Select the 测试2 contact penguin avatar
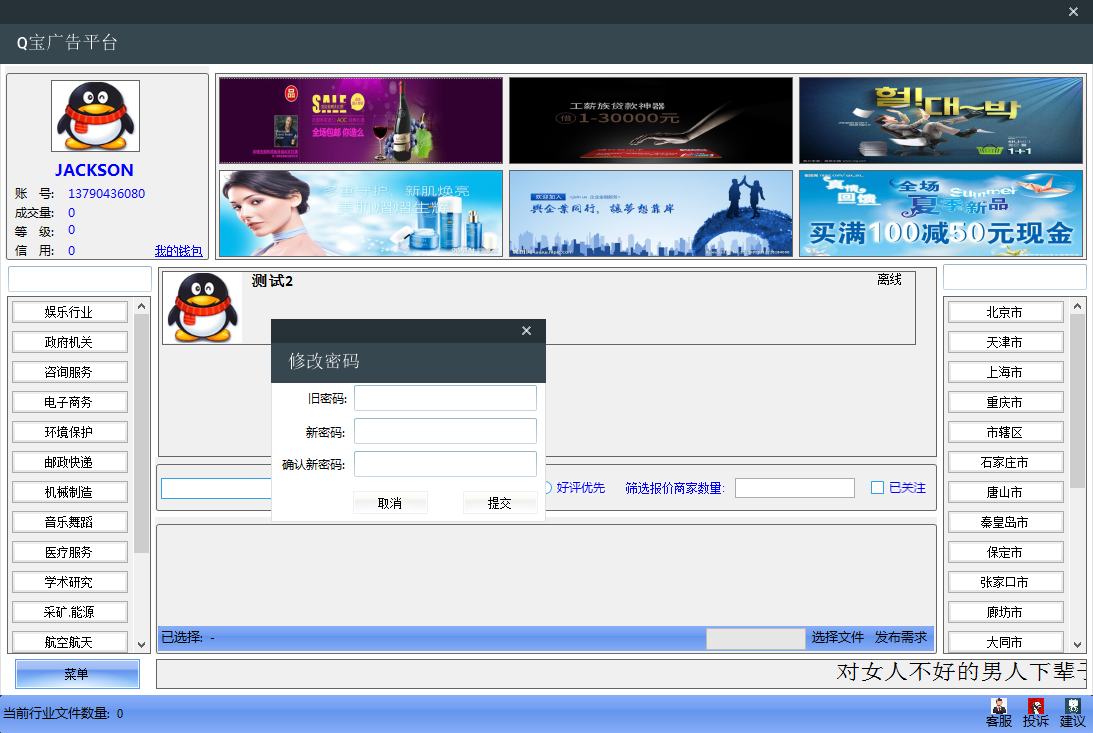Screen dimensions: 1093x733 click(x=203, y=308)
